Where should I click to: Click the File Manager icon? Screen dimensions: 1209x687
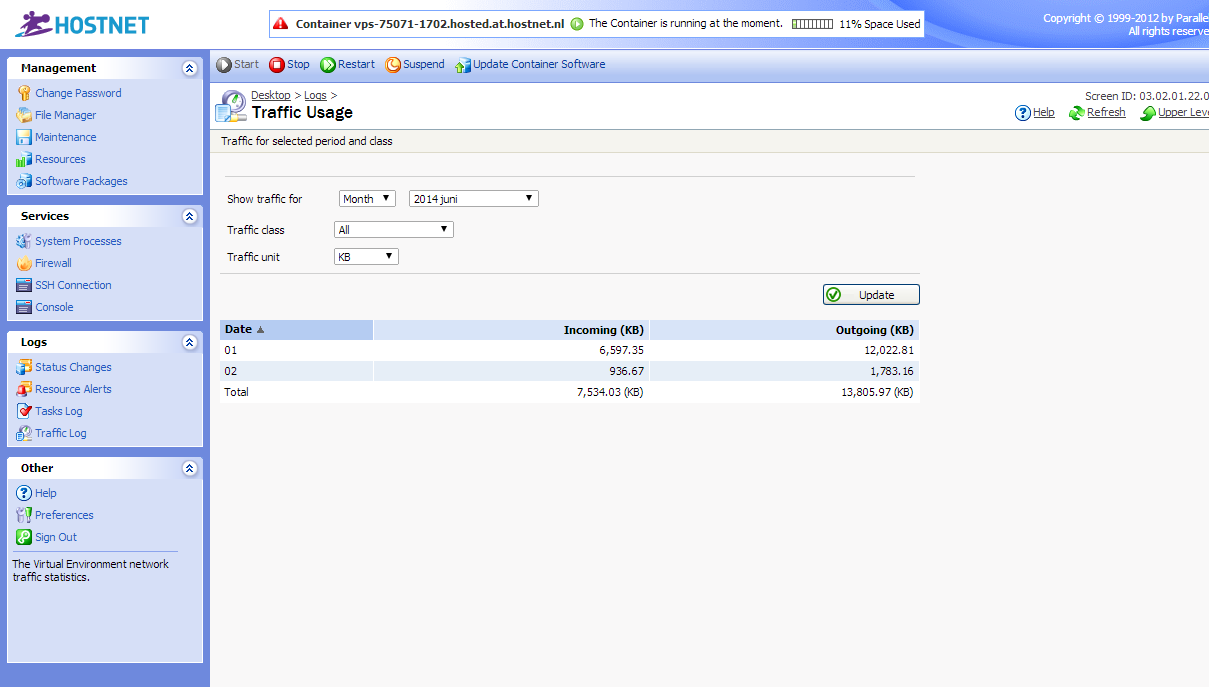pos(24,116)
